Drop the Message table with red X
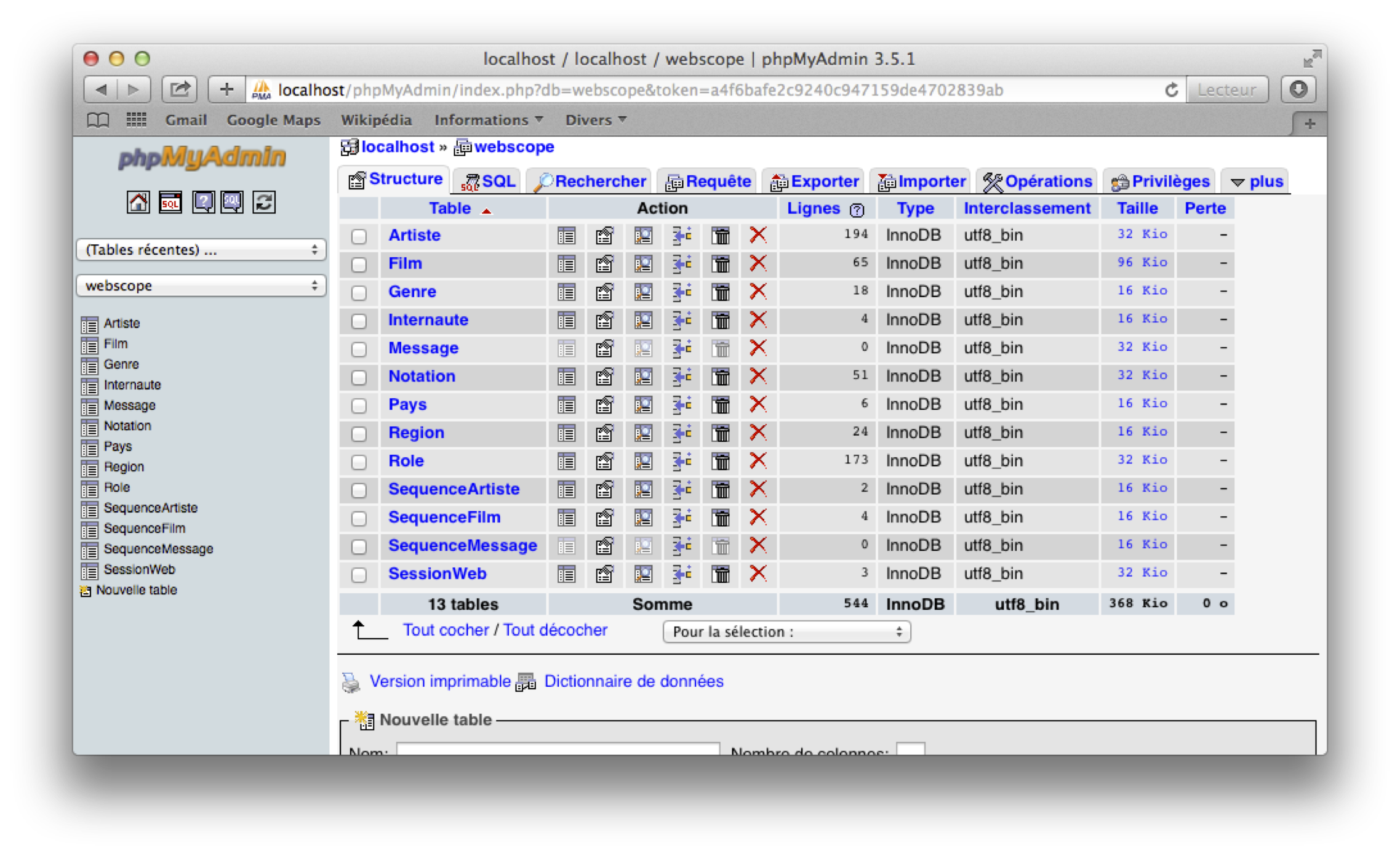This screenshot has width=1400, height=856. [758, 348]
